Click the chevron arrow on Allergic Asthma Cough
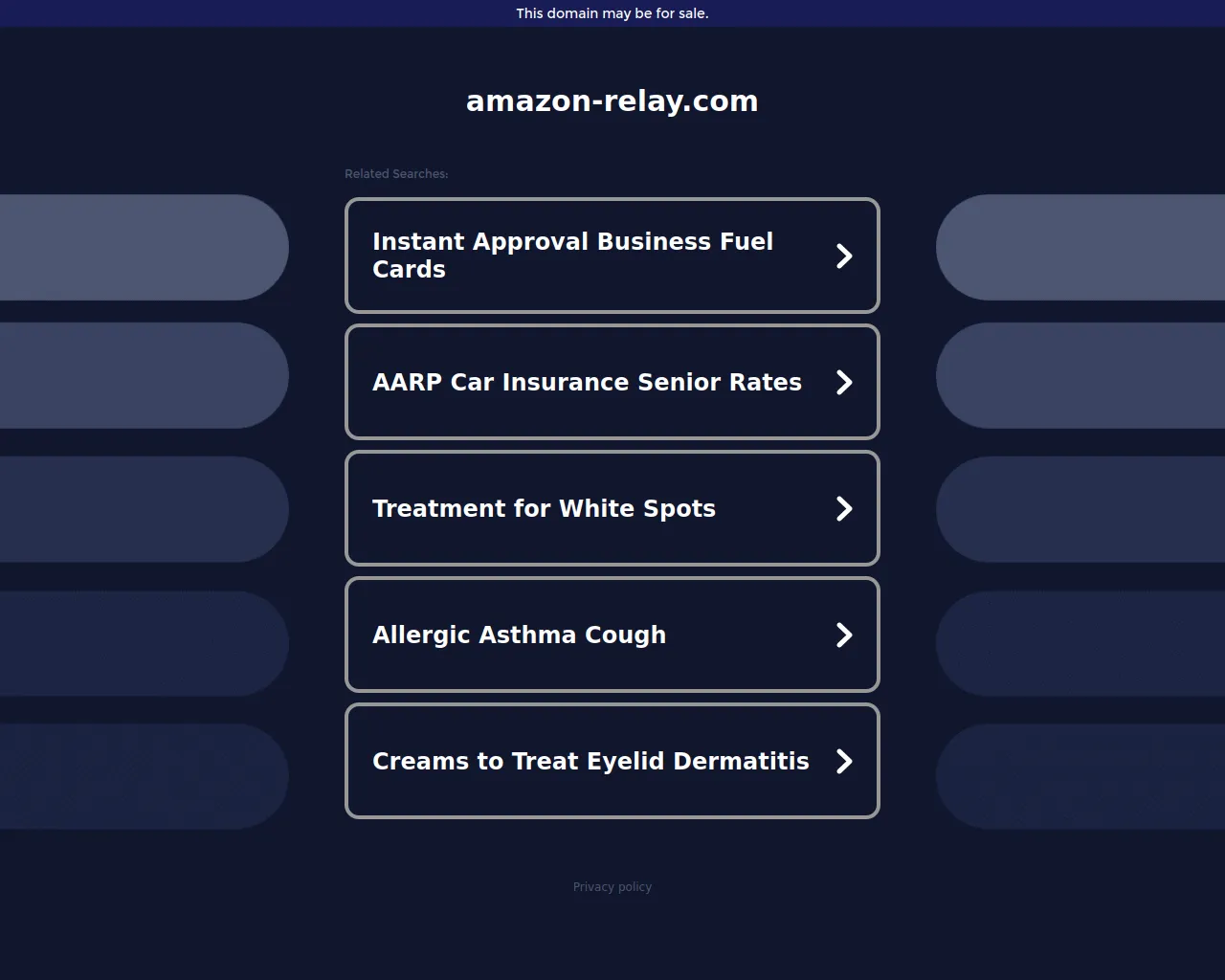 843,635
